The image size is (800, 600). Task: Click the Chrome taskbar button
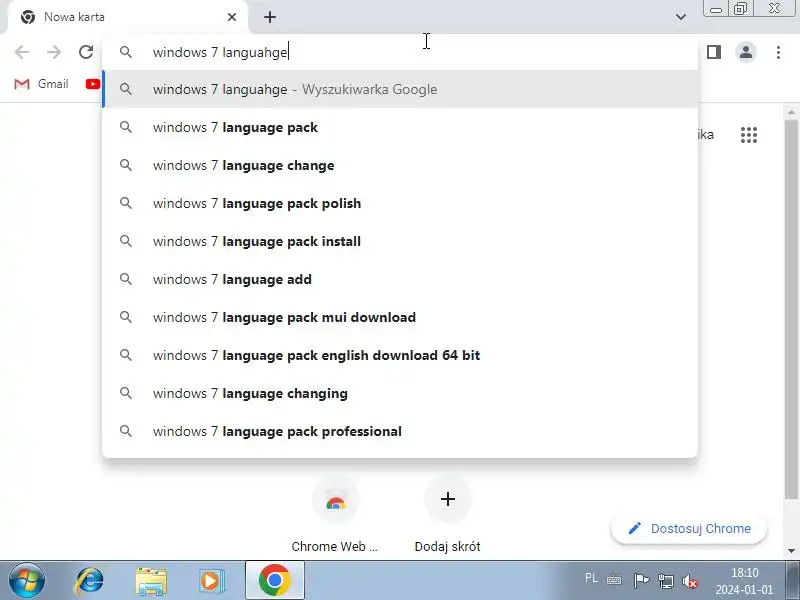[x=274, y=581]
